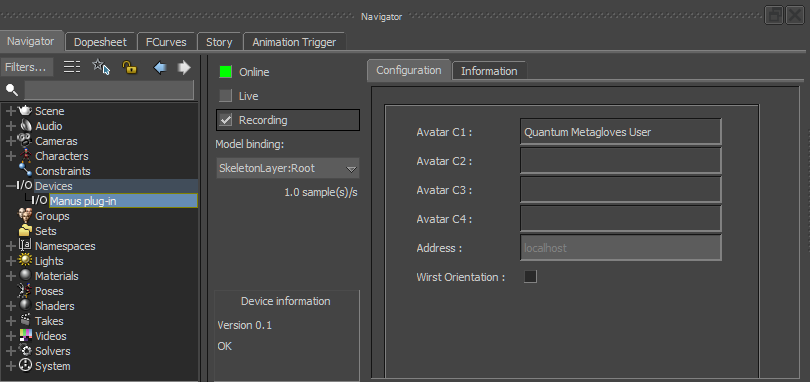Enable the Live checkbox
This screenshot has width=810, height=382.
pos(226,96)
